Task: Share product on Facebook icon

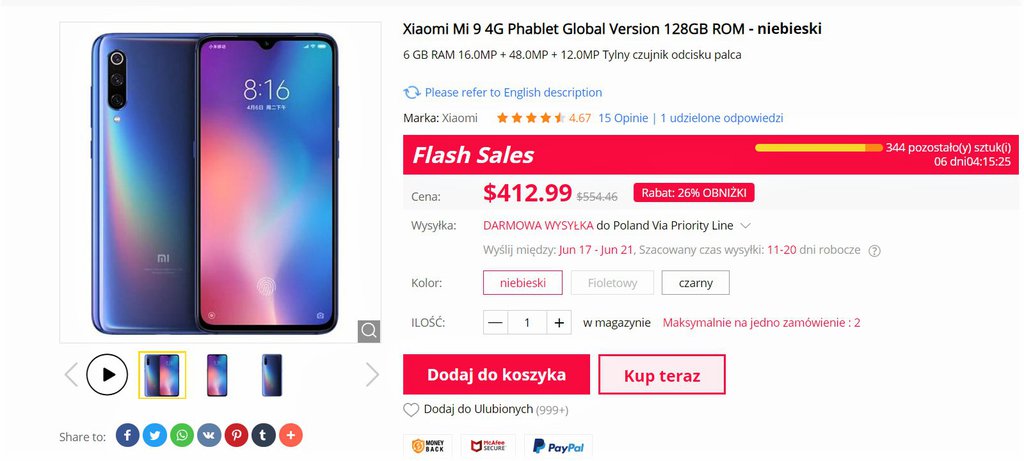Action: pyautogui.click(x=127, y=435)
